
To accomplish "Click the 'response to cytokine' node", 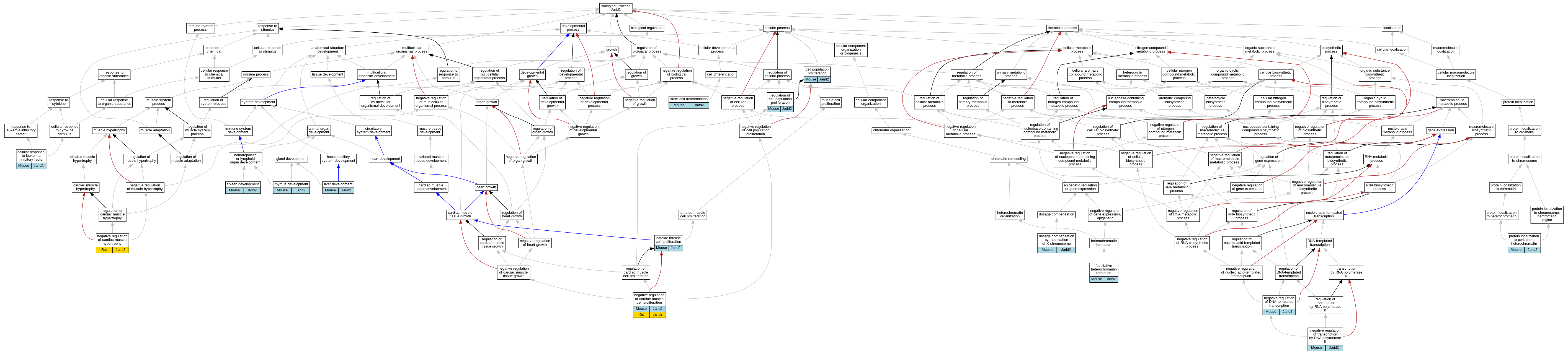I will click(58, 102).
